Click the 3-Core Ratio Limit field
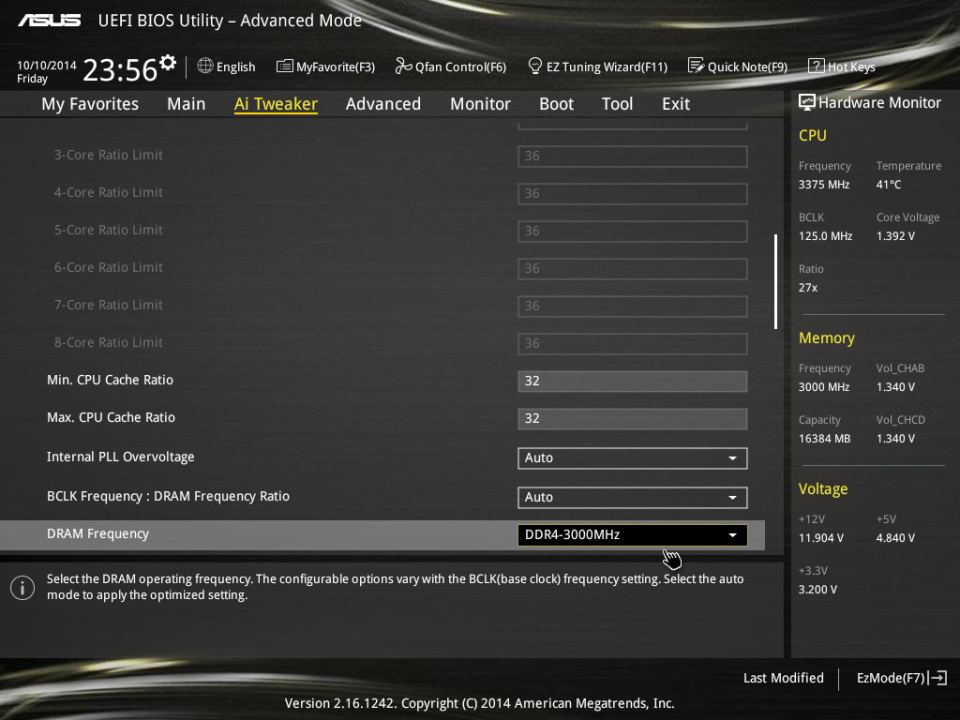Viewport: 960px width, 720px height. 632,156
